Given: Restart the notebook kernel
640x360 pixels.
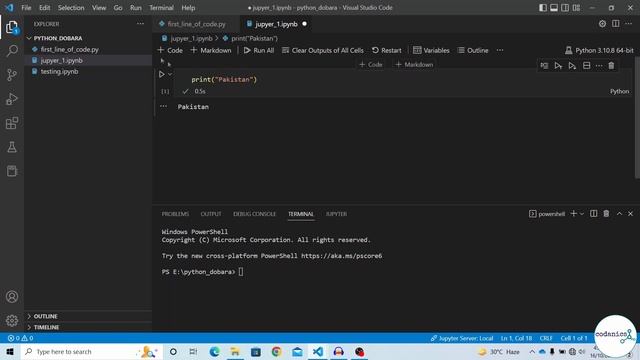Looking at the screenshot, I should [387, 51].
